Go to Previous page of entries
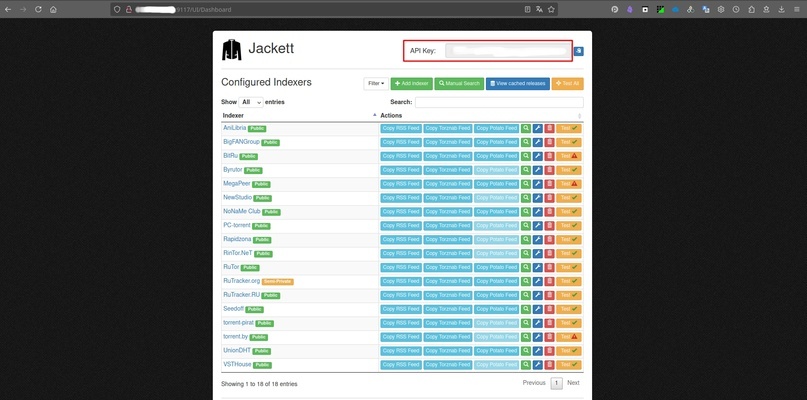The width and height of the screenshot is (807, 400). pyautogui.click(x=534, y=383)
